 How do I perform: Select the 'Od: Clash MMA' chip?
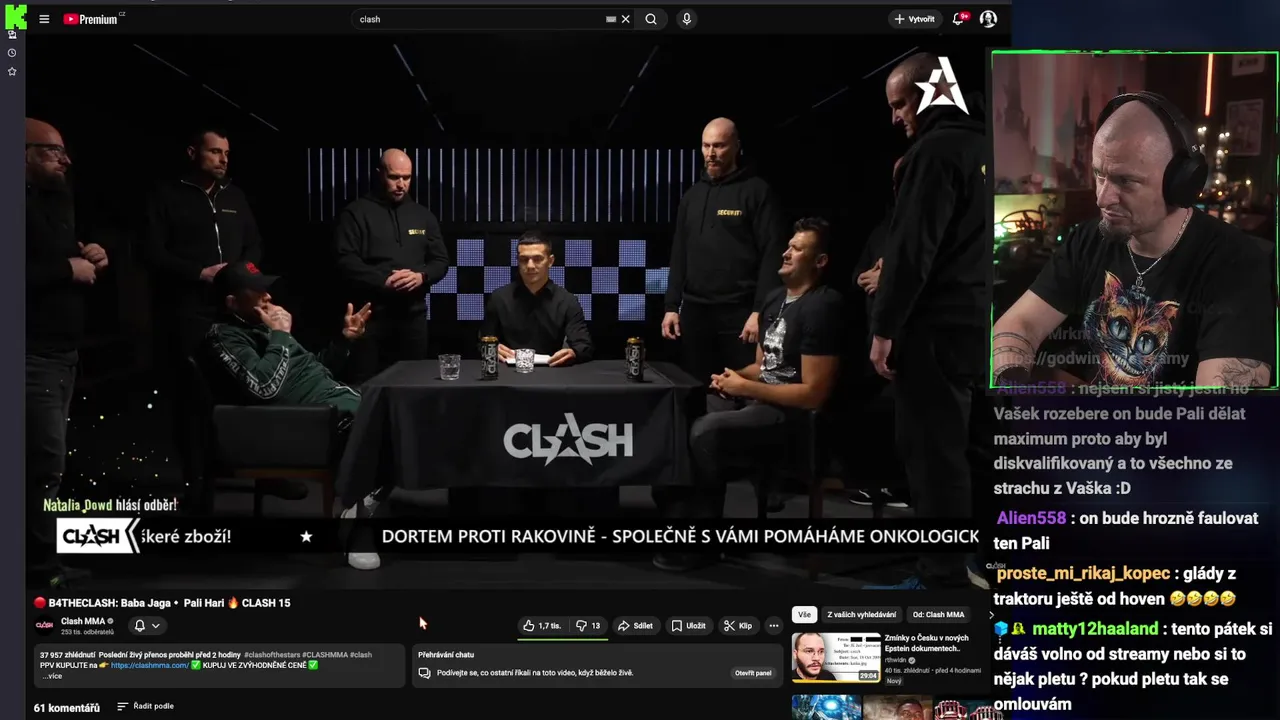[938, 615]
